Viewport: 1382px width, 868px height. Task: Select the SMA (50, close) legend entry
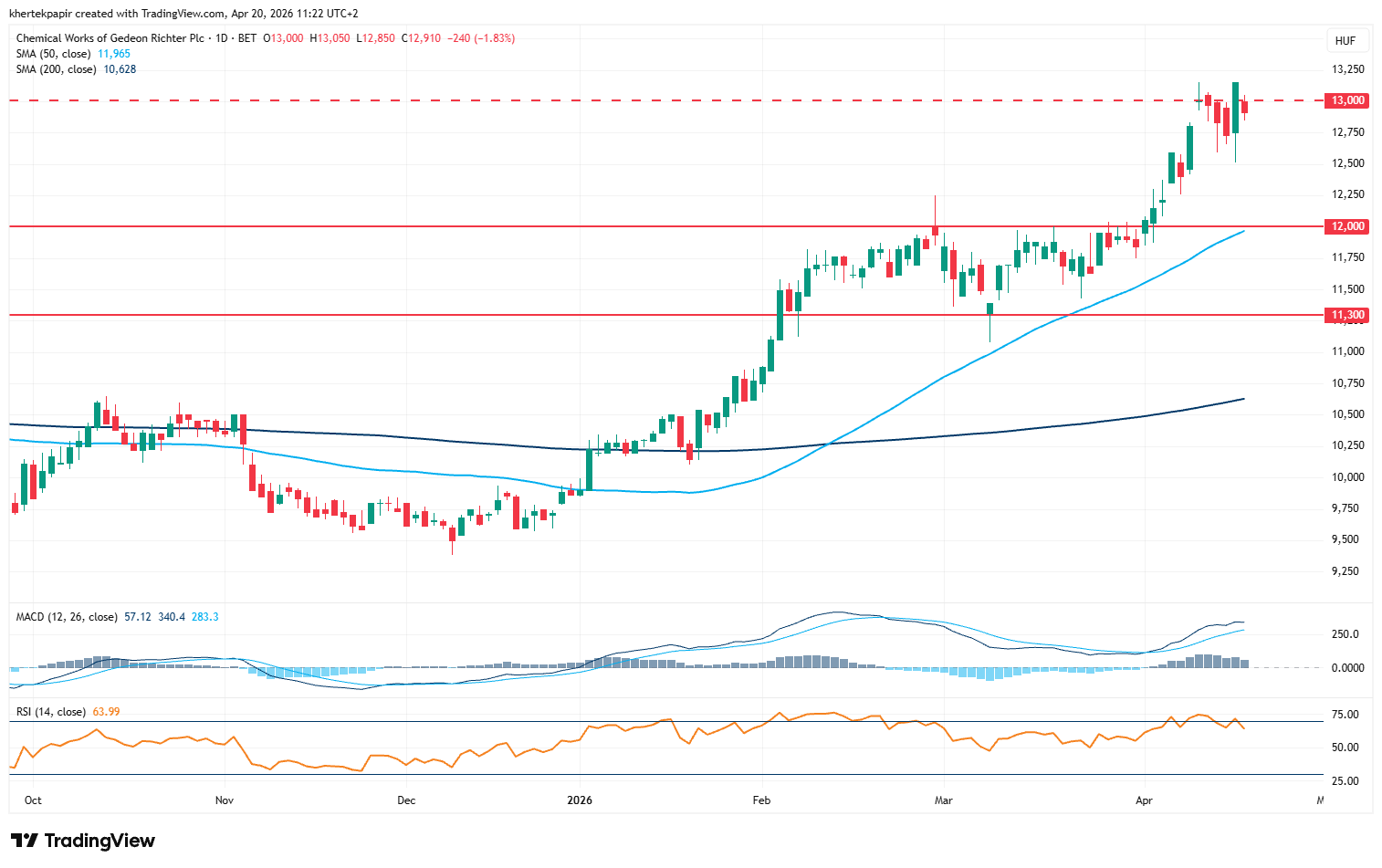[x=53, y=54]
